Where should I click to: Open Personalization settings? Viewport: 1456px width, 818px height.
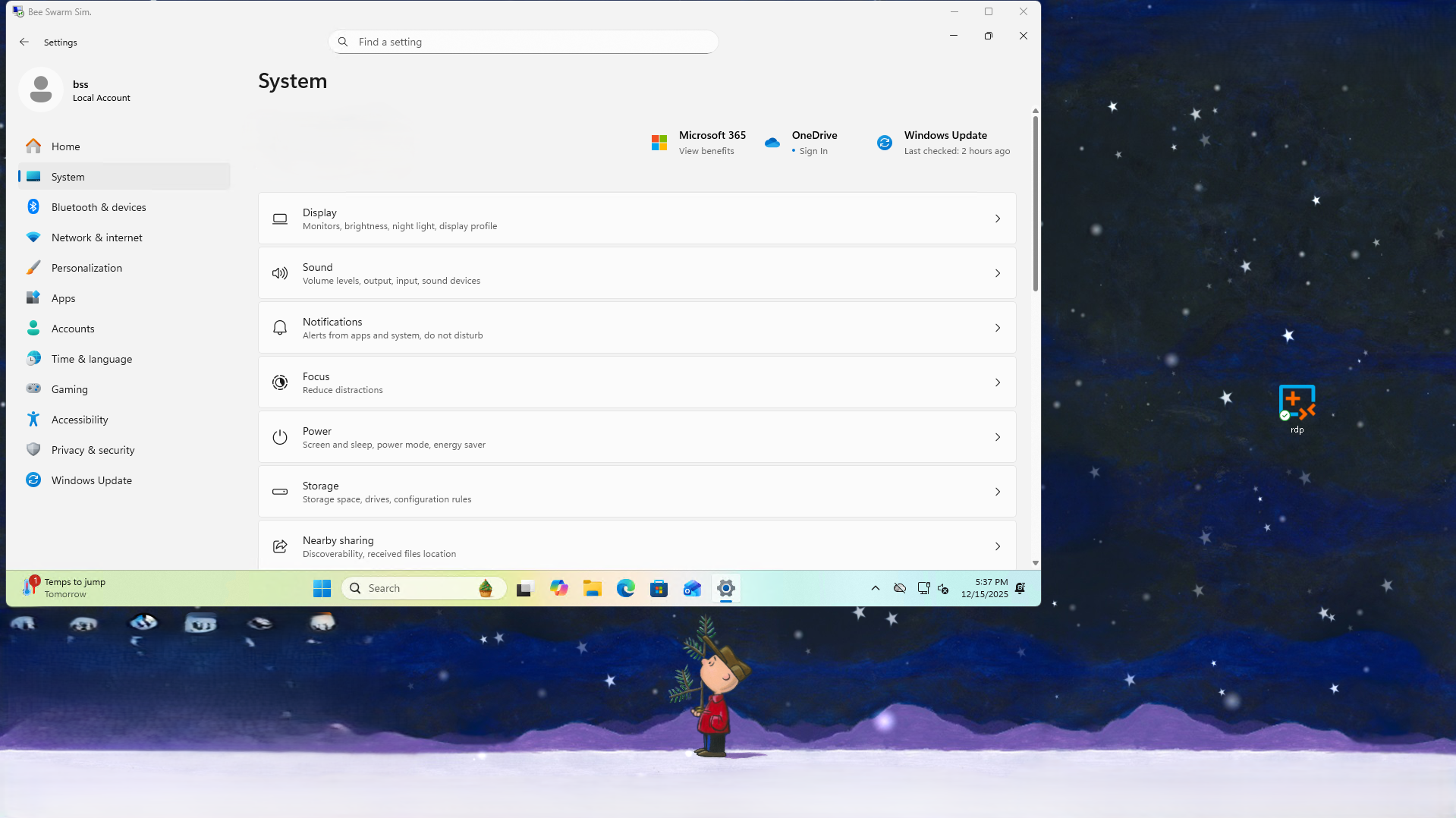86,267
